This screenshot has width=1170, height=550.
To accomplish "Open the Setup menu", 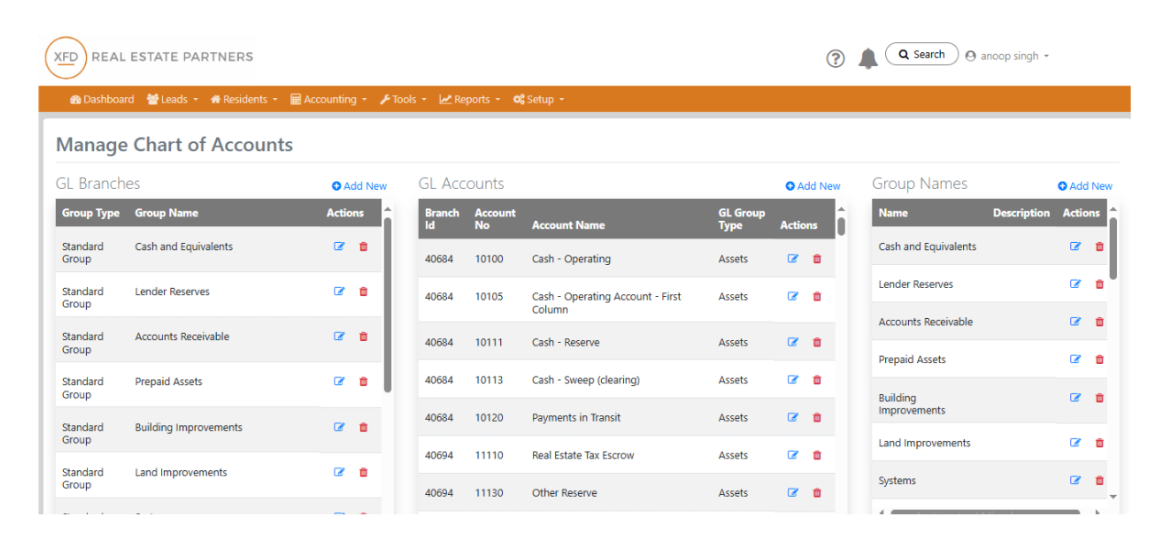I will 539,100.
